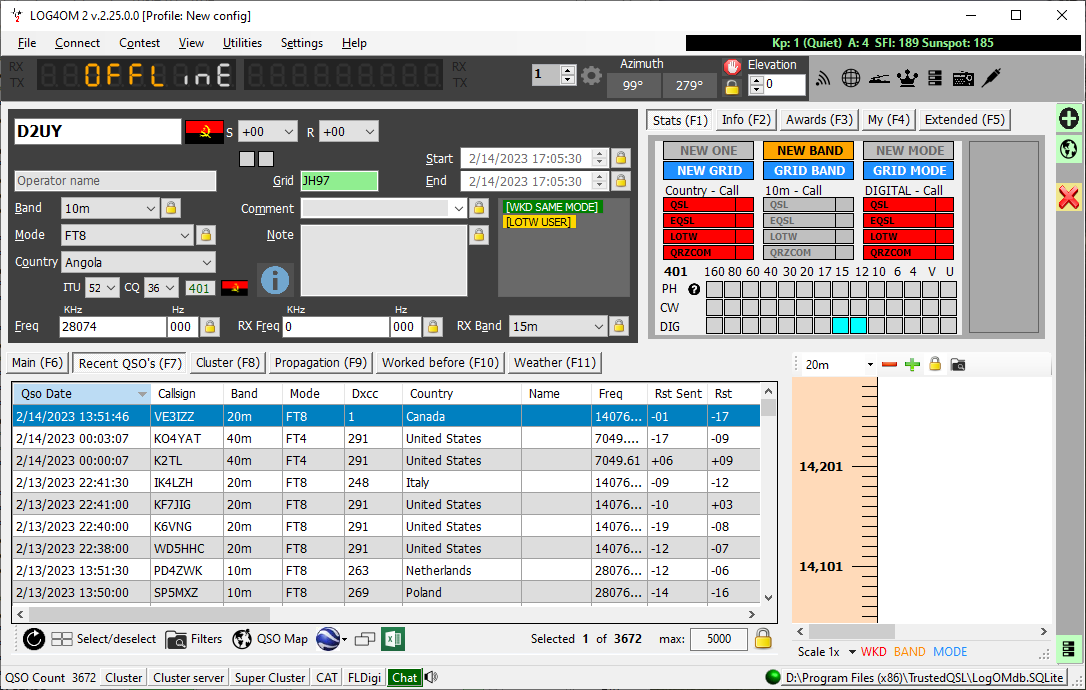
Task: Toggle the Band field lock
Action: point(170,208)
